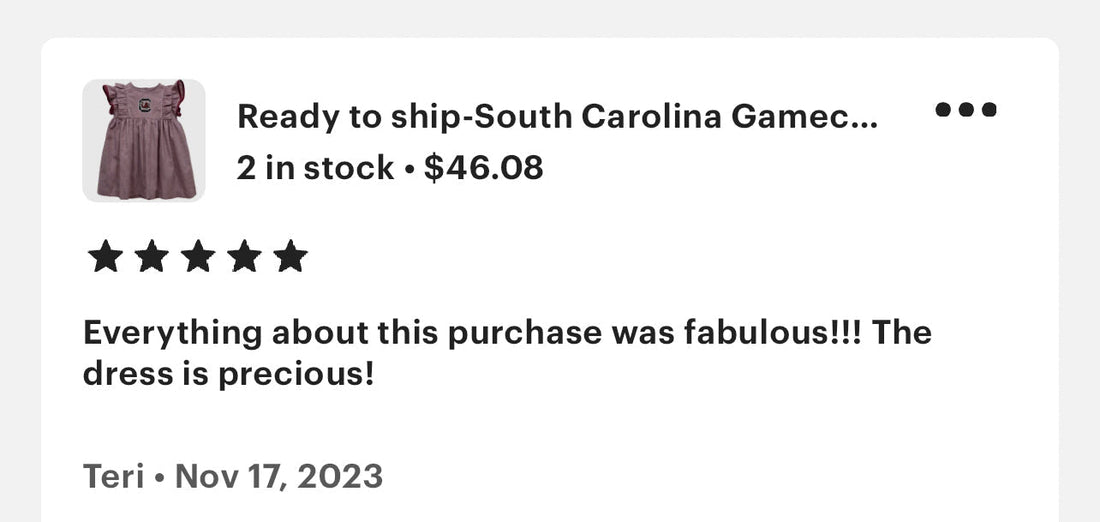Select the second review star
The height and width of the screenshot is (522, 1100).
(x=152, y=256)
